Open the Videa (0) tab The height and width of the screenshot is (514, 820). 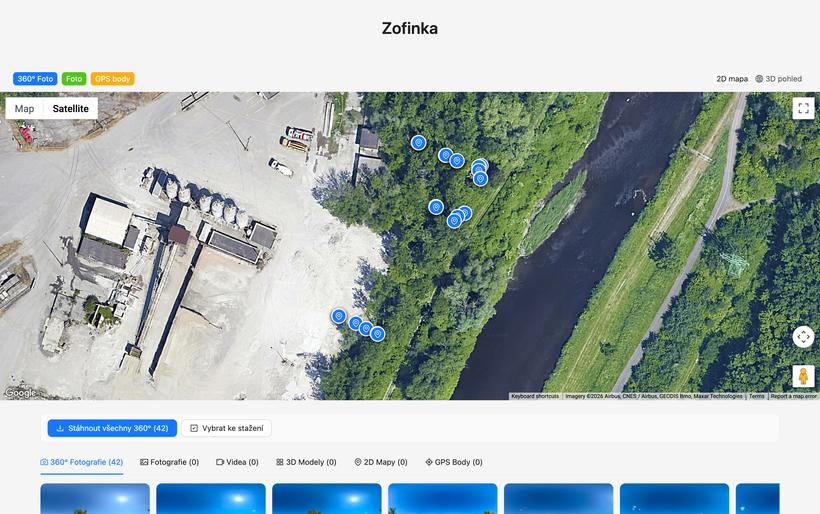(237, 462)
